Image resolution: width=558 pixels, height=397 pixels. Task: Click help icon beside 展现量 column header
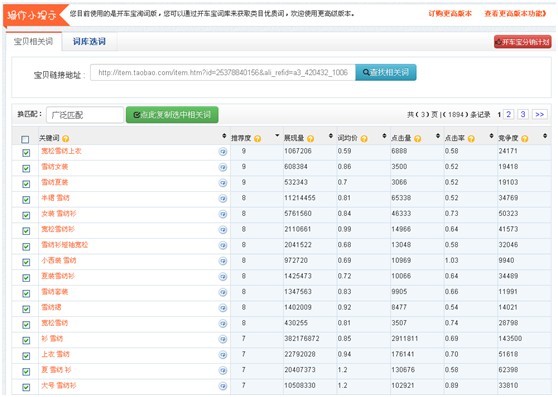tap(310, 138)
